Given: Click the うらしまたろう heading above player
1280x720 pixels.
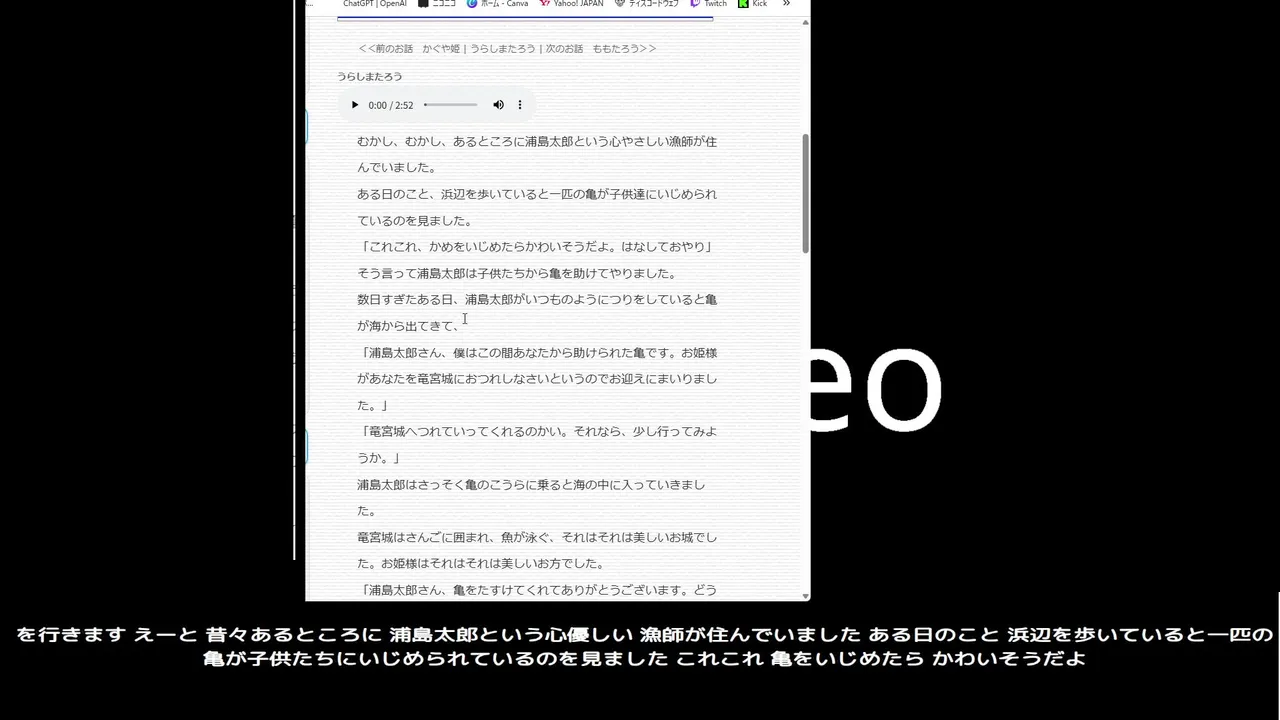Looking at the screenshot, I should (x=370, y=76).
